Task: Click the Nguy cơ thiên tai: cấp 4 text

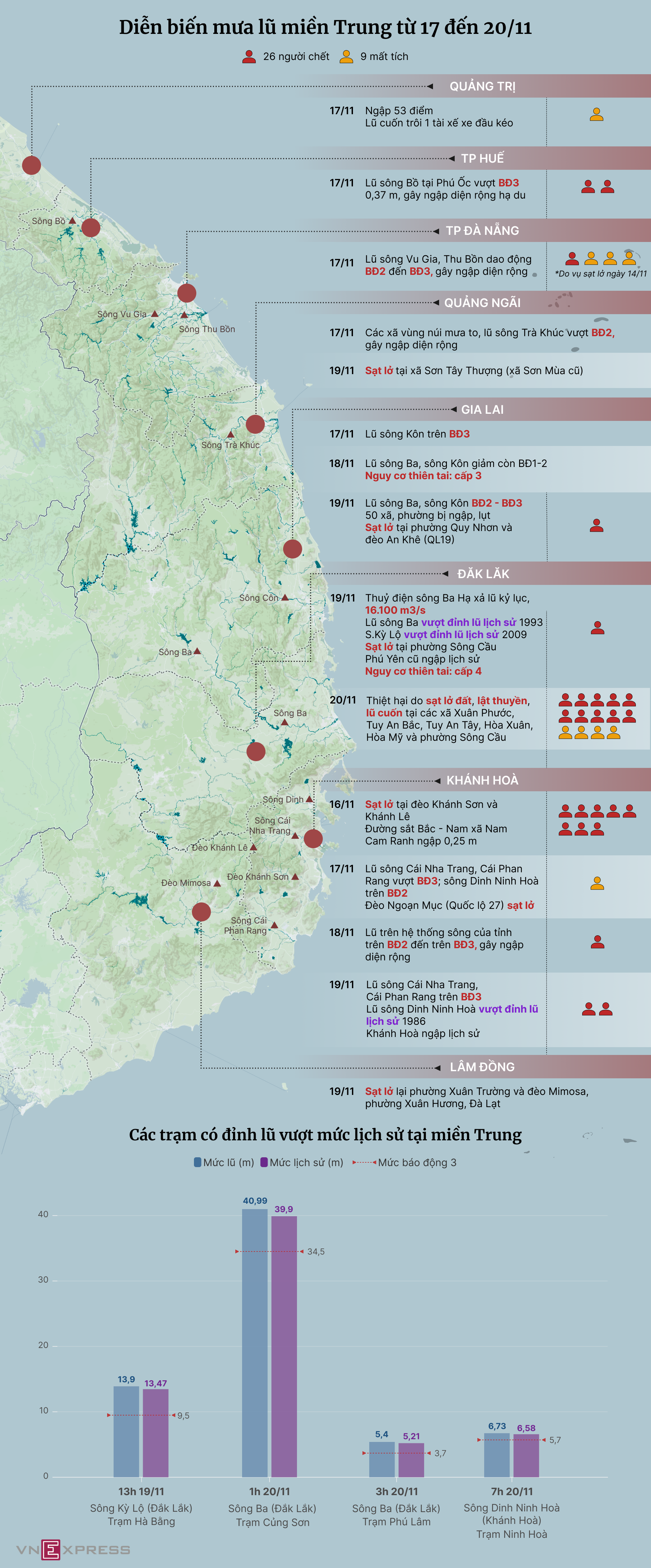Action: tap(423, 671)
